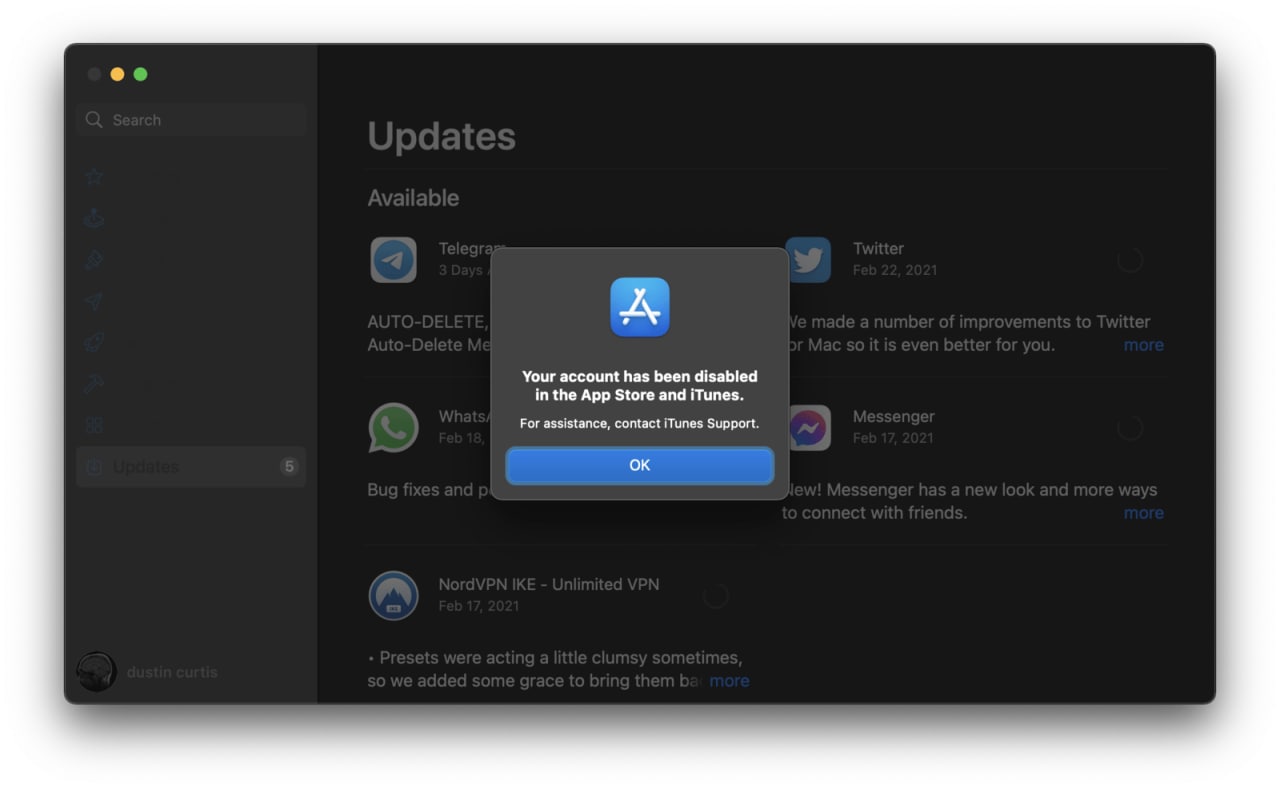This screenshot has width=1280, height=789.
Task: Click the Messenger app title
Action: click(x=894, y=417)
